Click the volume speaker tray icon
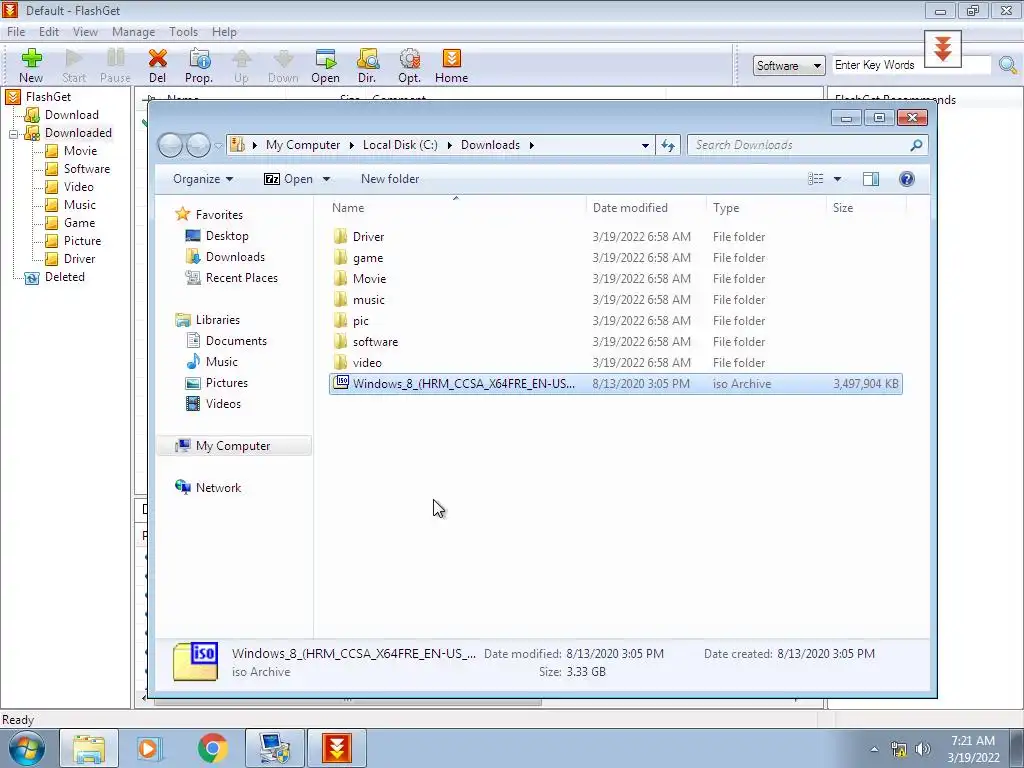Screen dimensions: 1024x768 tap(922, 749)
